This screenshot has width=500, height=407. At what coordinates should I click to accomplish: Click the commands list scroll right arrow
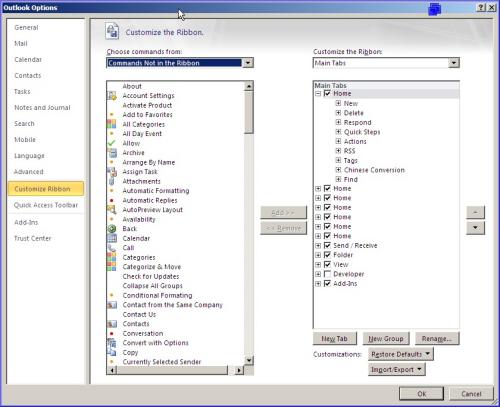[239, 370]
